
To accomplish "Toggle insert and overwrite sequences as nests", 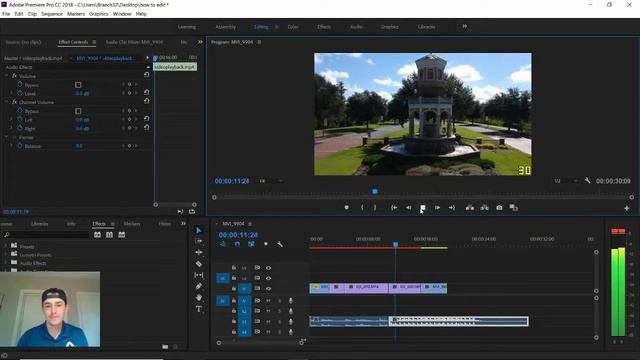I will pos(223,244).
